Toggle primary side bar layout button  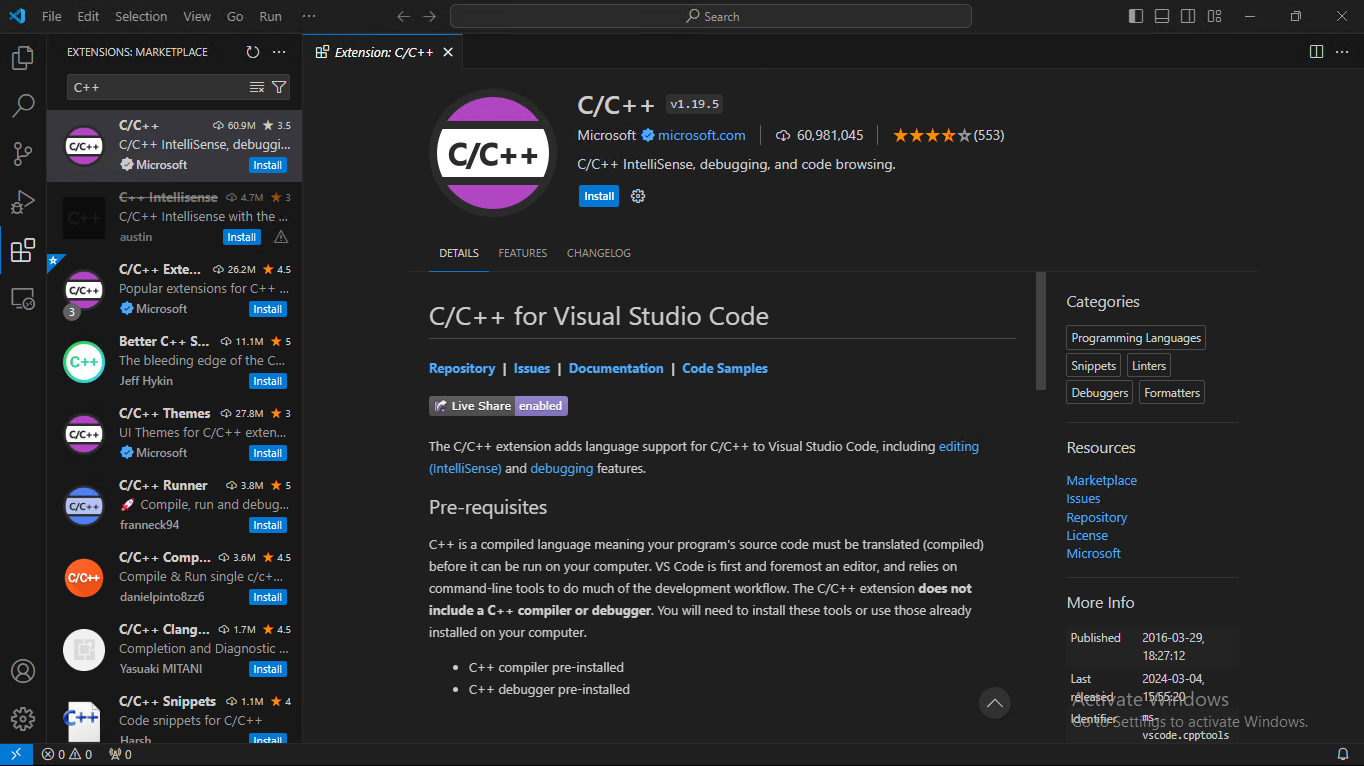[x=1136, y=16]
